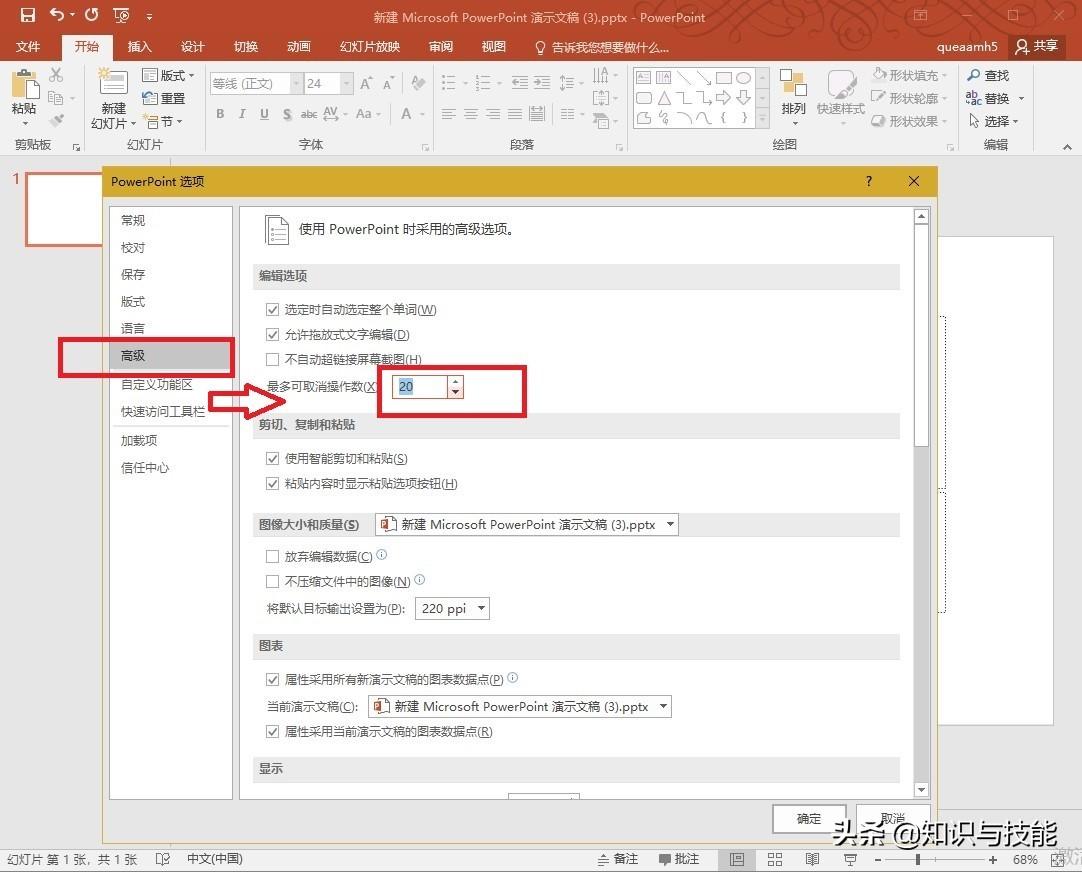Switch to the 设计 ribbon tab
This screenshot has height=872, width=1082.
click(x=193, y=46)
